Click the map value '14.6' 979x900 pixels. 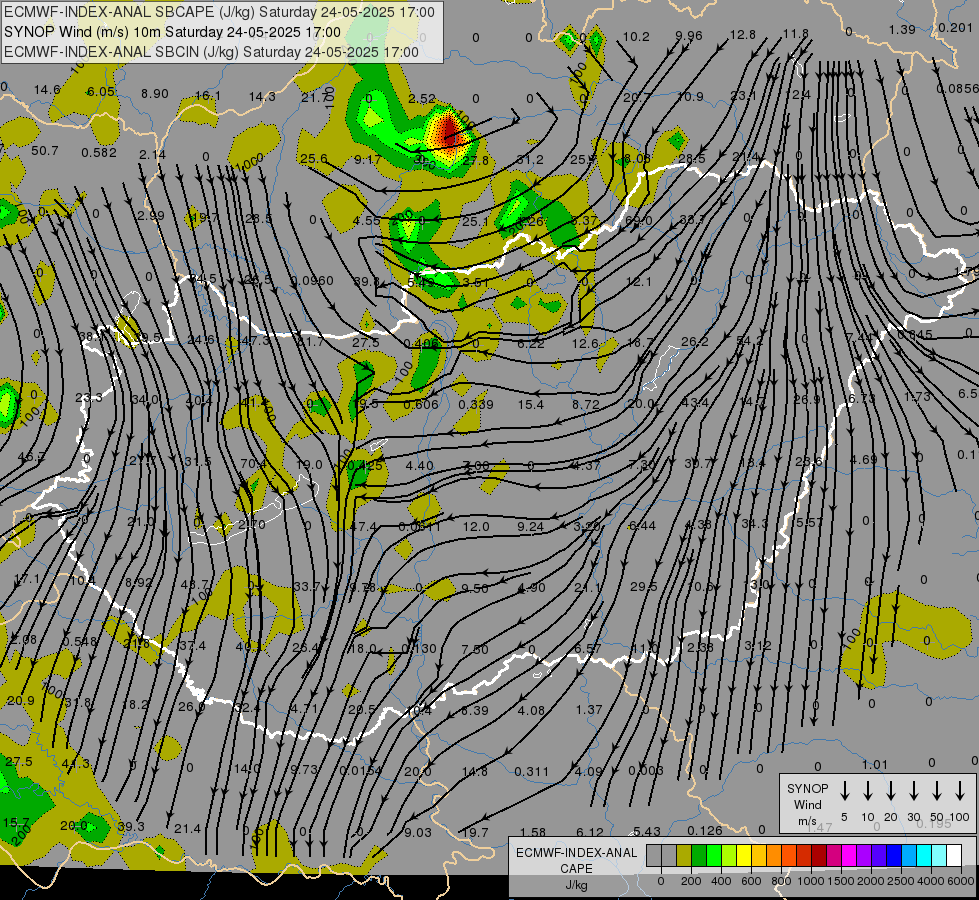point(47,90)
